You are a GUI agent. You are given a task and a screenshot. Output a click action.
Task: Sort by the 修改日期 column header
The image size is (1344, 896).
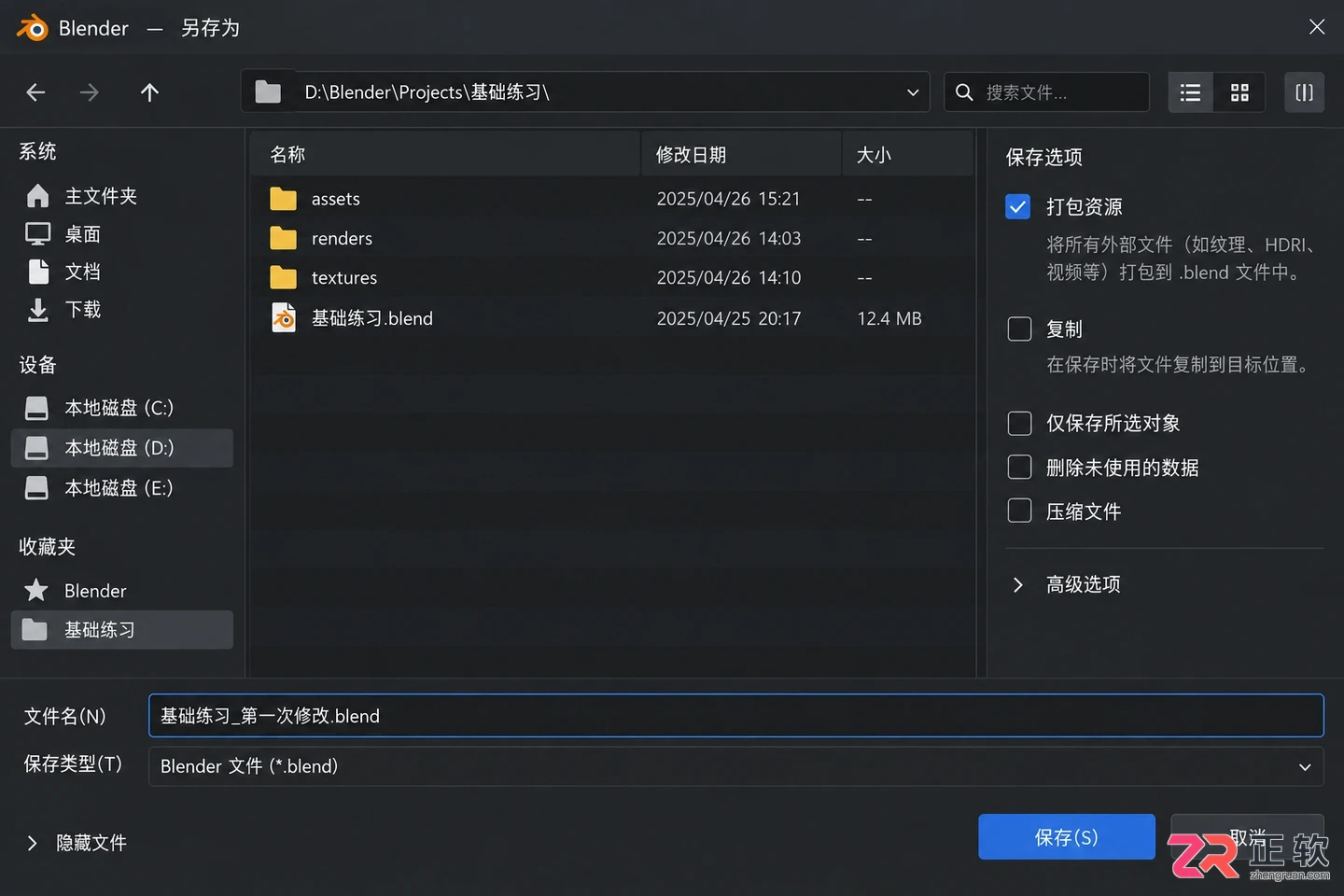click(x=742, y=154)
